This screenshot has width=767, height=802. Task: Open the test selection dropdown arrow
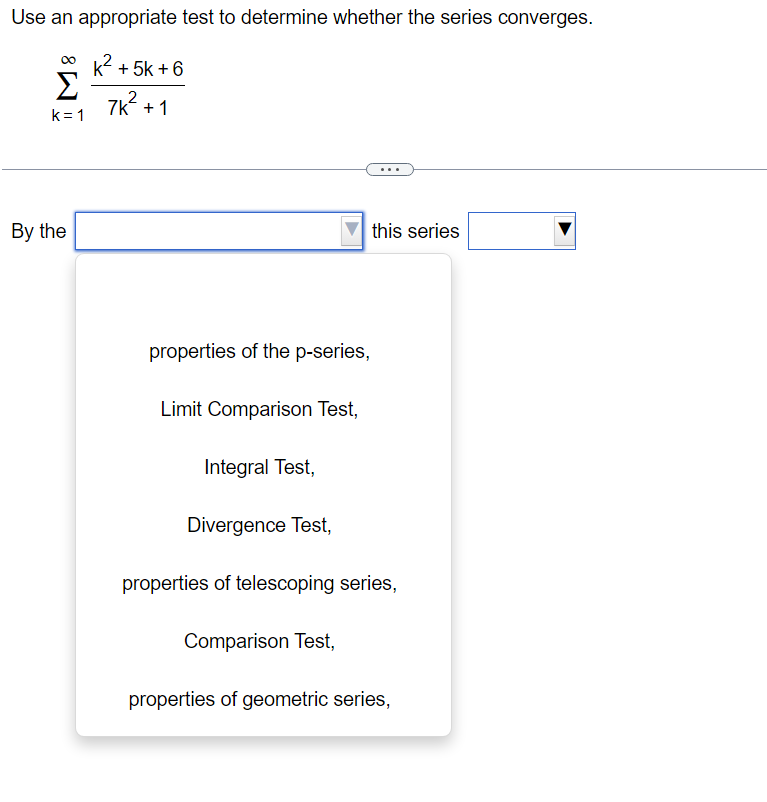pyautogui.click(x=351, y=231)
